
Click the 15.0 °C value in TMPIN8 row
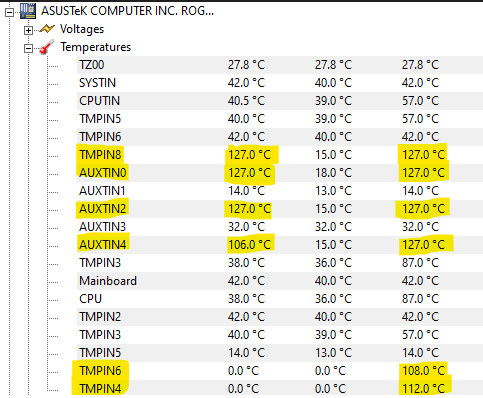[x=333, y=155]
